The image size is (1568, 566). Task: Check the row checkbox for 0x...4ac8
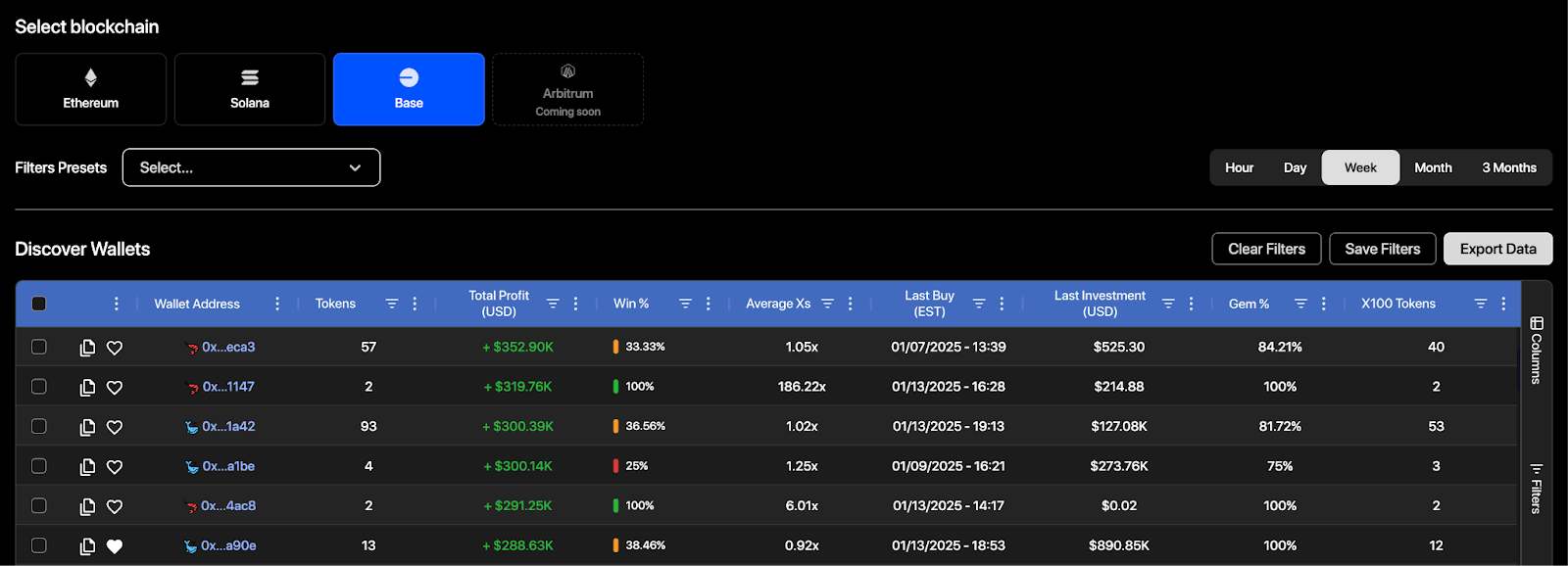pyautogui.click(x=39, y=505)
